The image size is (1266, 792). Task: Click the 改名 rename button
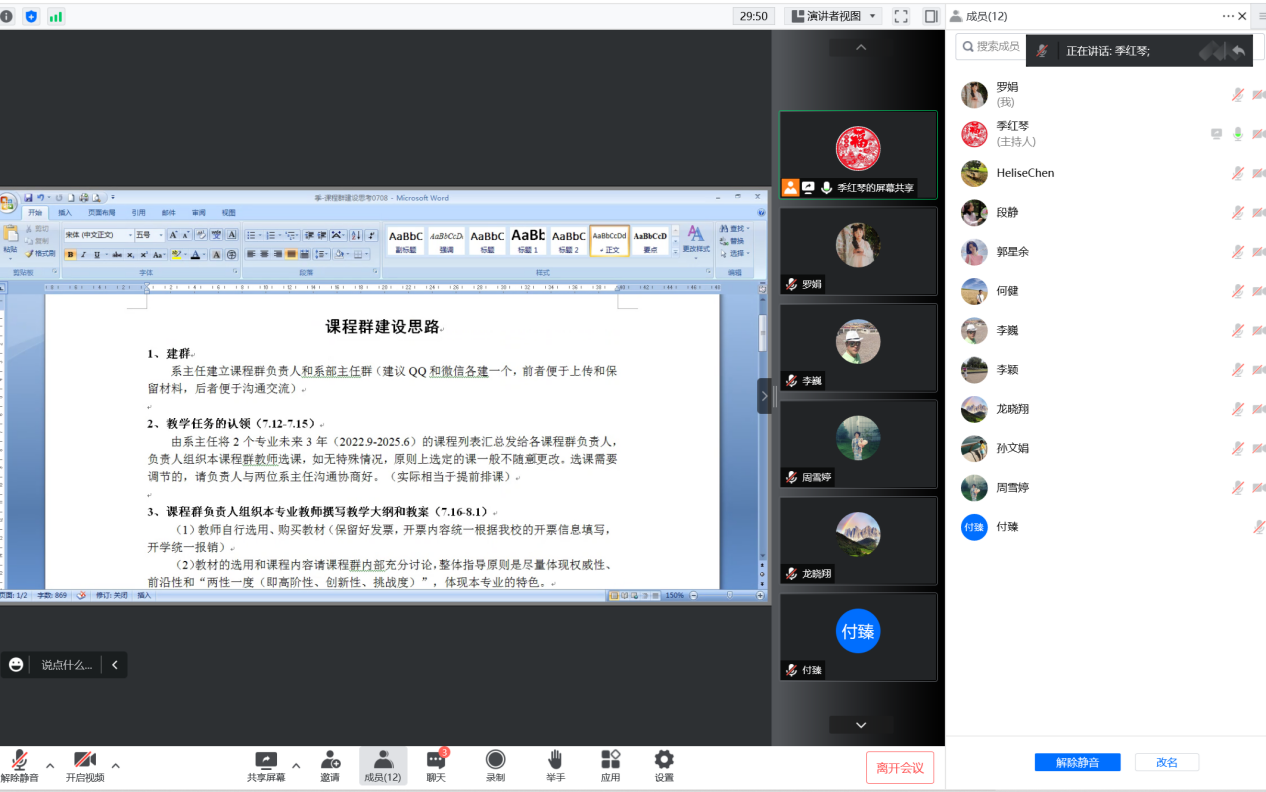point(1166,762)
